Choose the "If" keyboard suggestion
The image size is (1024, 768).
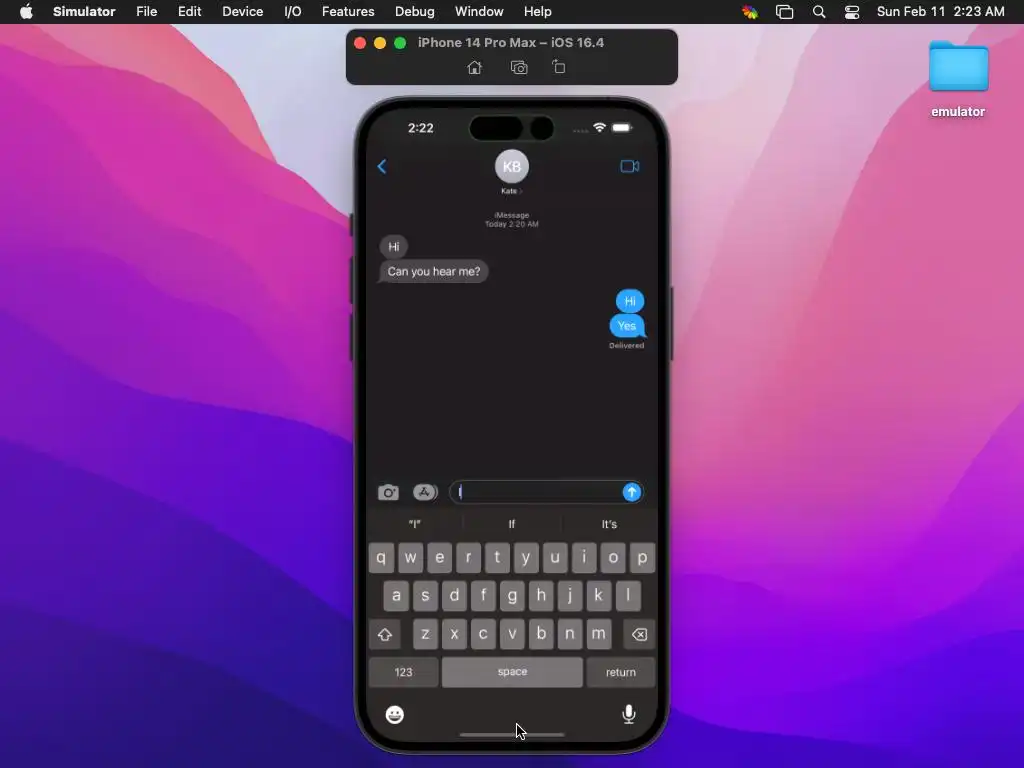(x=511, y=524)
